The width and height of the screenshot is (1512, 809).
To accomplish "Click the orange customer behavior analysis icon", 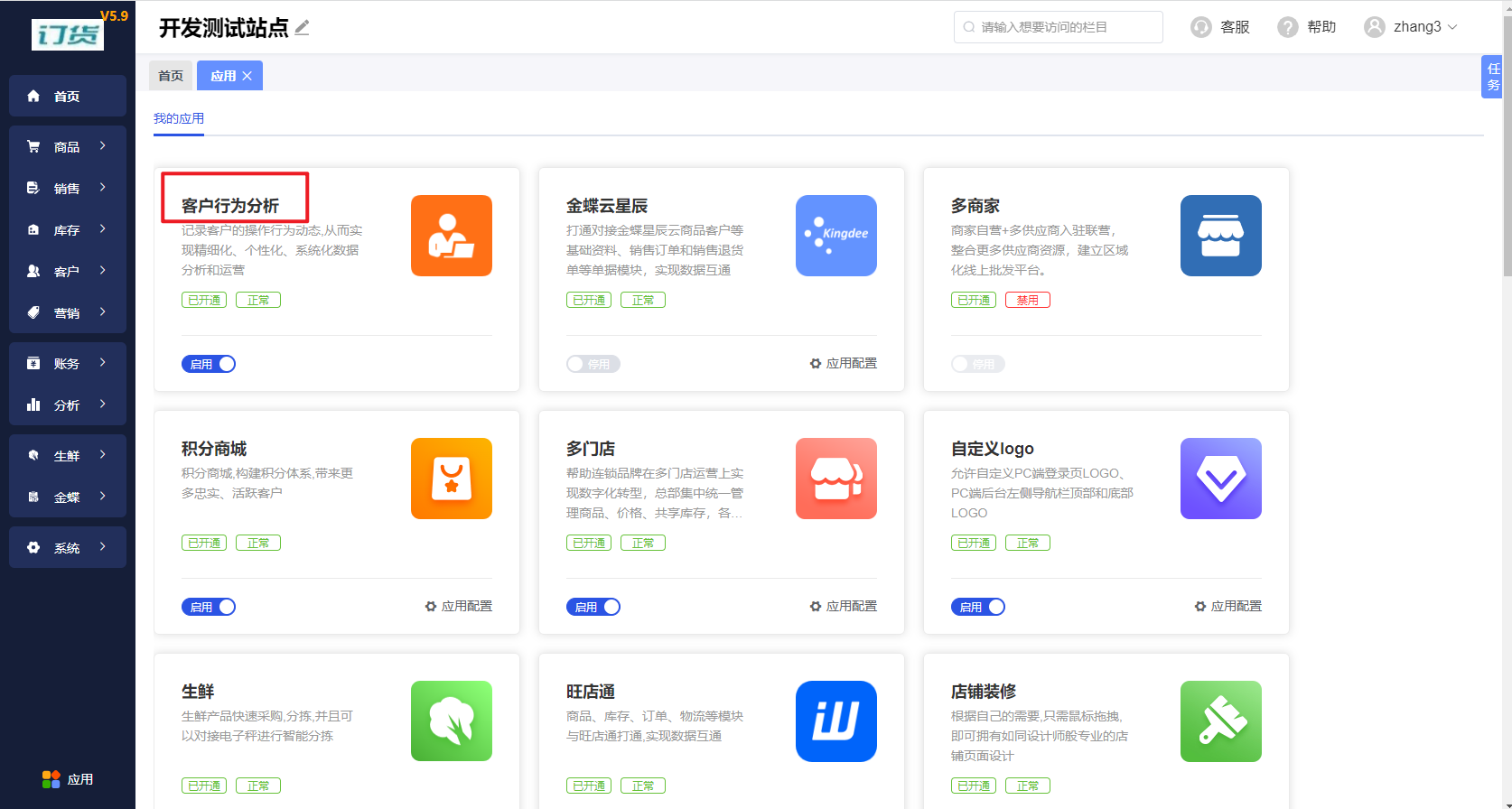I will point(451,236).
